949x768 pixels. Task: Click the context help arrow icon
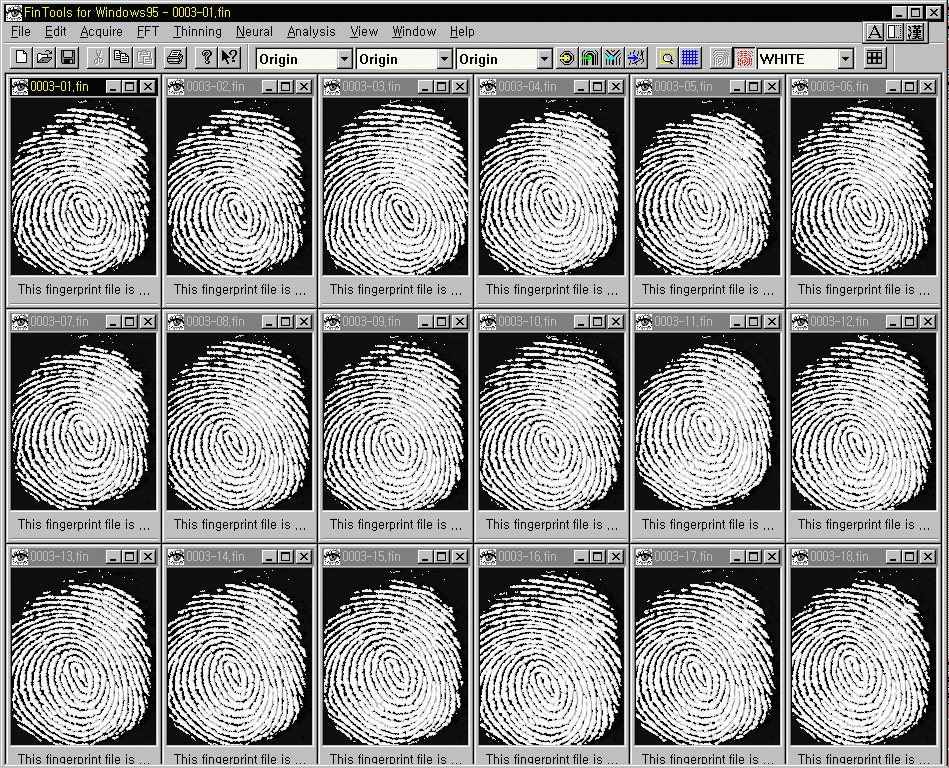229,58
